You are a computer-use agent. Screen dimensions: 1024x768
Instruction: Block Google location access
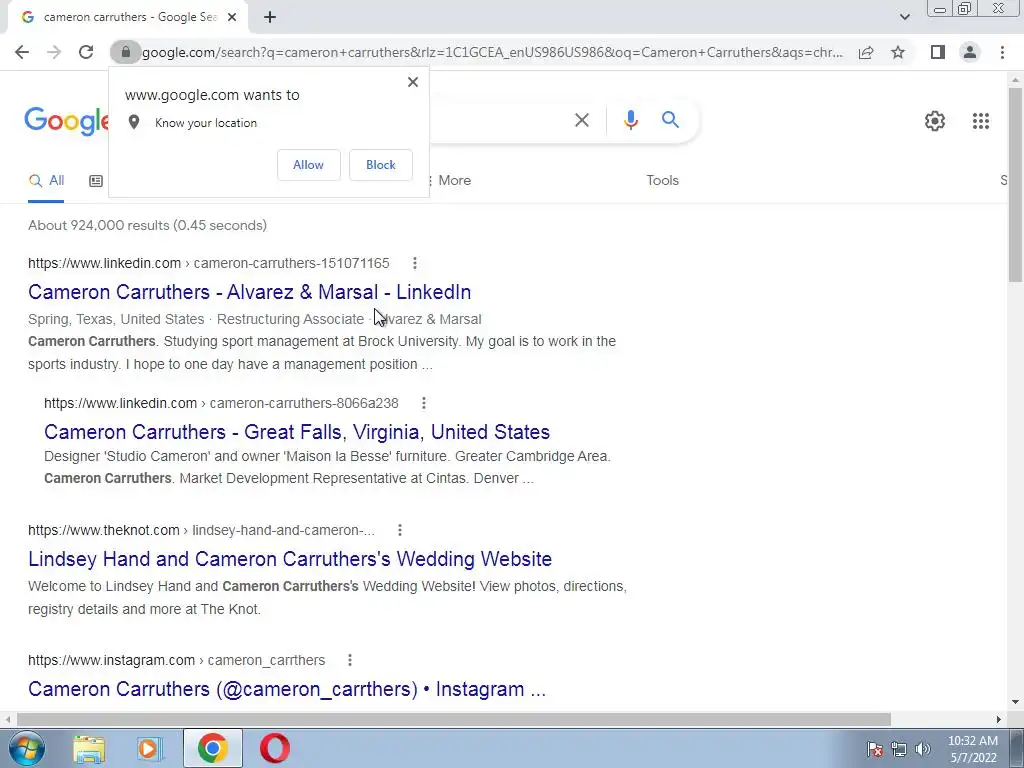(381, 165)
